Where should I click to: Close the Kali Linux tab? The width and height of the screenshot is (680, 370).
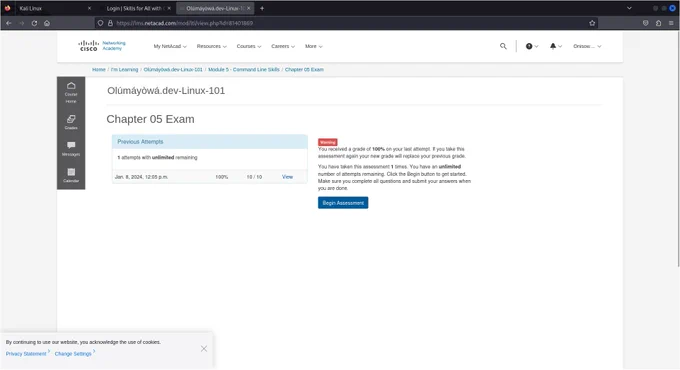pos(89,8)
